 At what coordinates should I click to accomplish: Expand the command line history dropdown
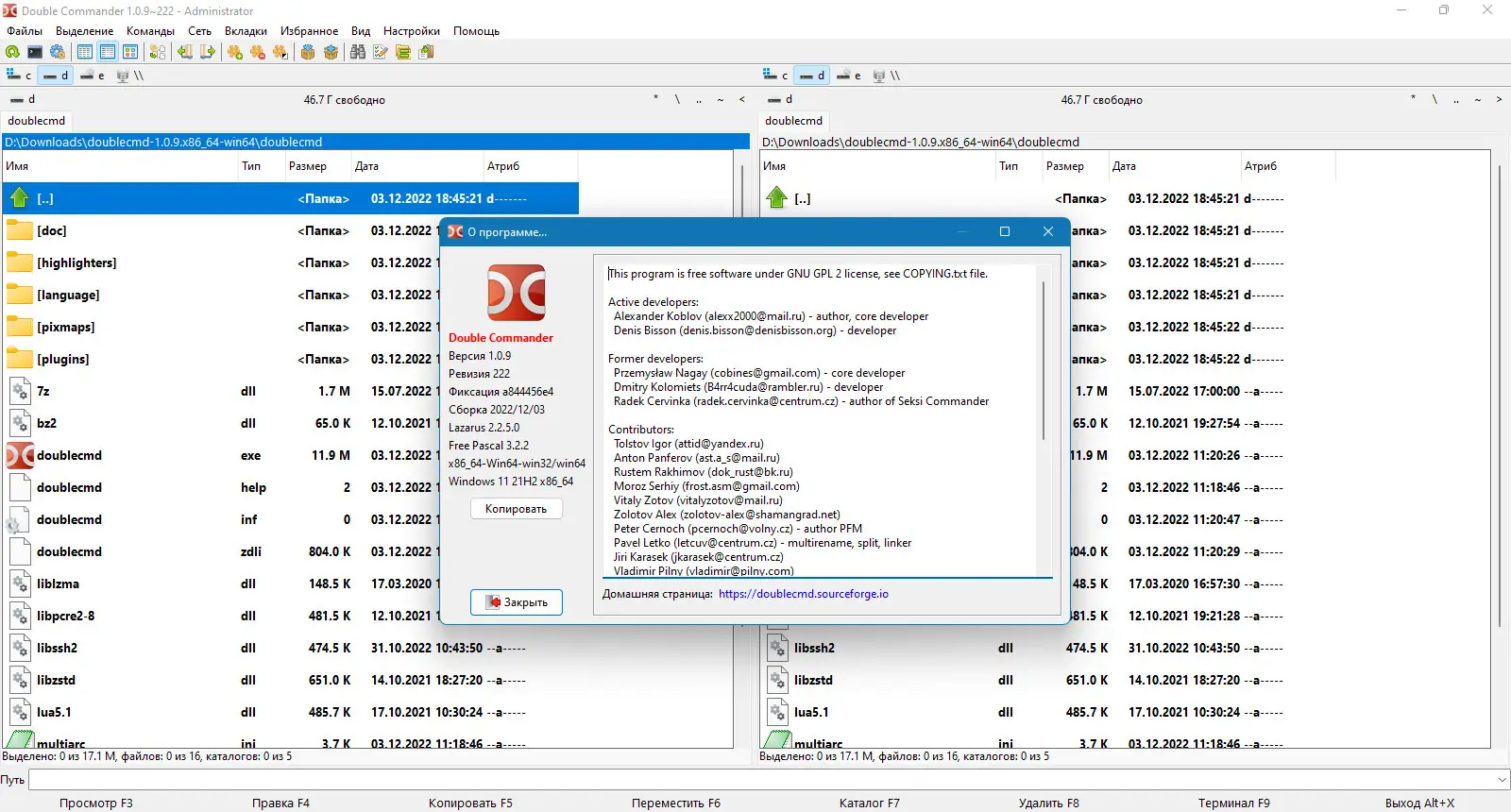[1503, 780]
